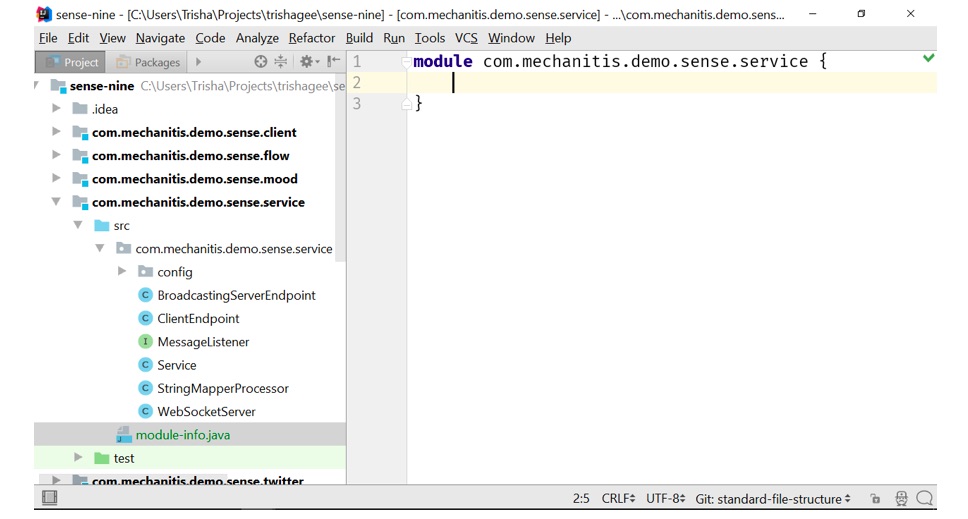Collapse the src folder
The width and height of the screenshot is (968, 519).
click(x=78, y=225)
